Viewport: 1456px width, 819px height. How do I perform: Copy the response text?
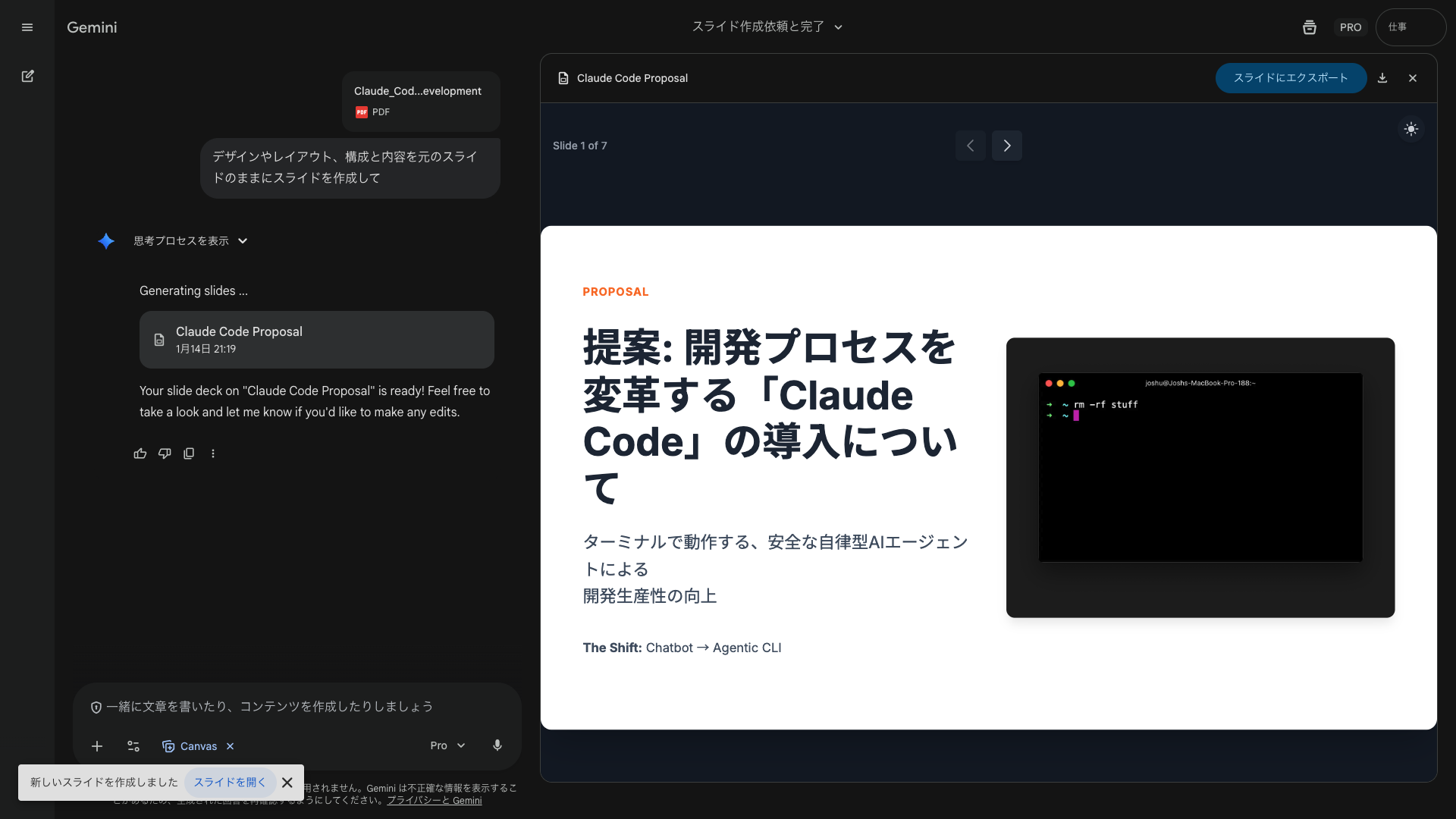point(189,453)
